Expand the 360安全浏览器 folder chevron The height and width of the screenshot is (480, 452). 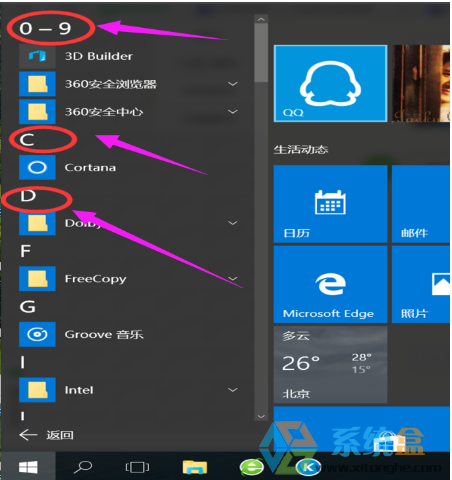233,84
